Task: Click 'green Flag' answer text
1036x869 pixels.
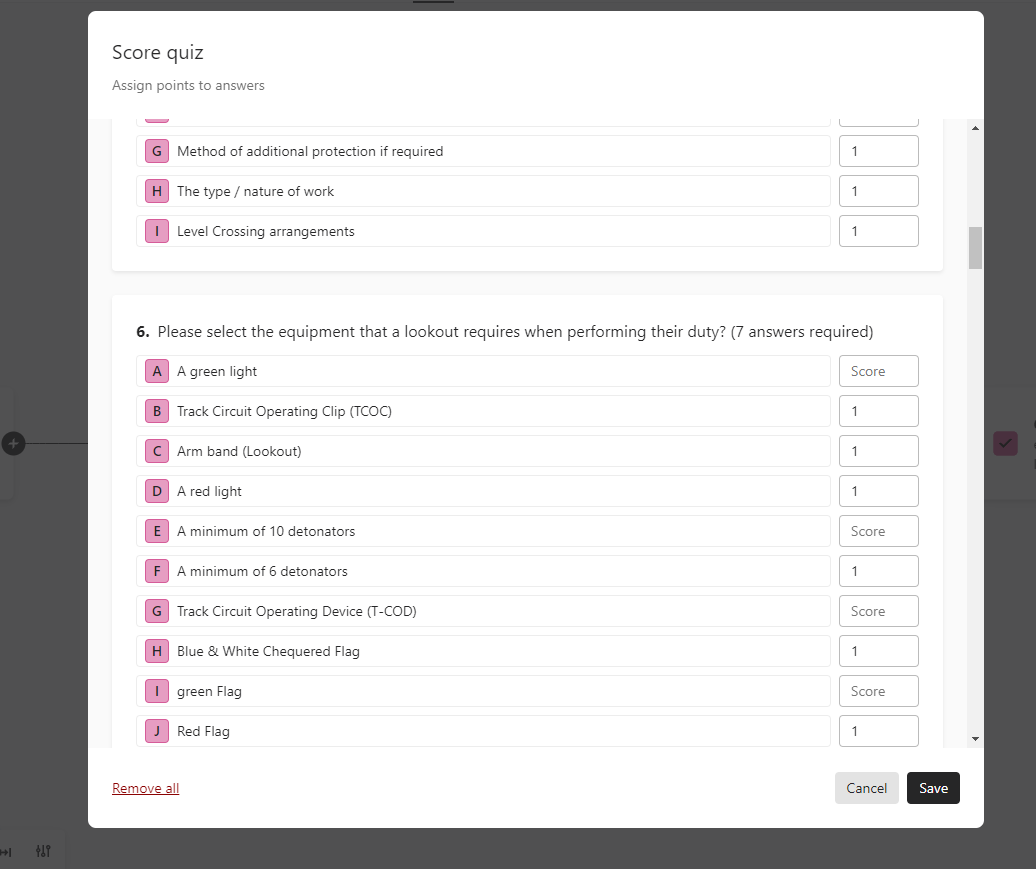Action: point(209,691)
